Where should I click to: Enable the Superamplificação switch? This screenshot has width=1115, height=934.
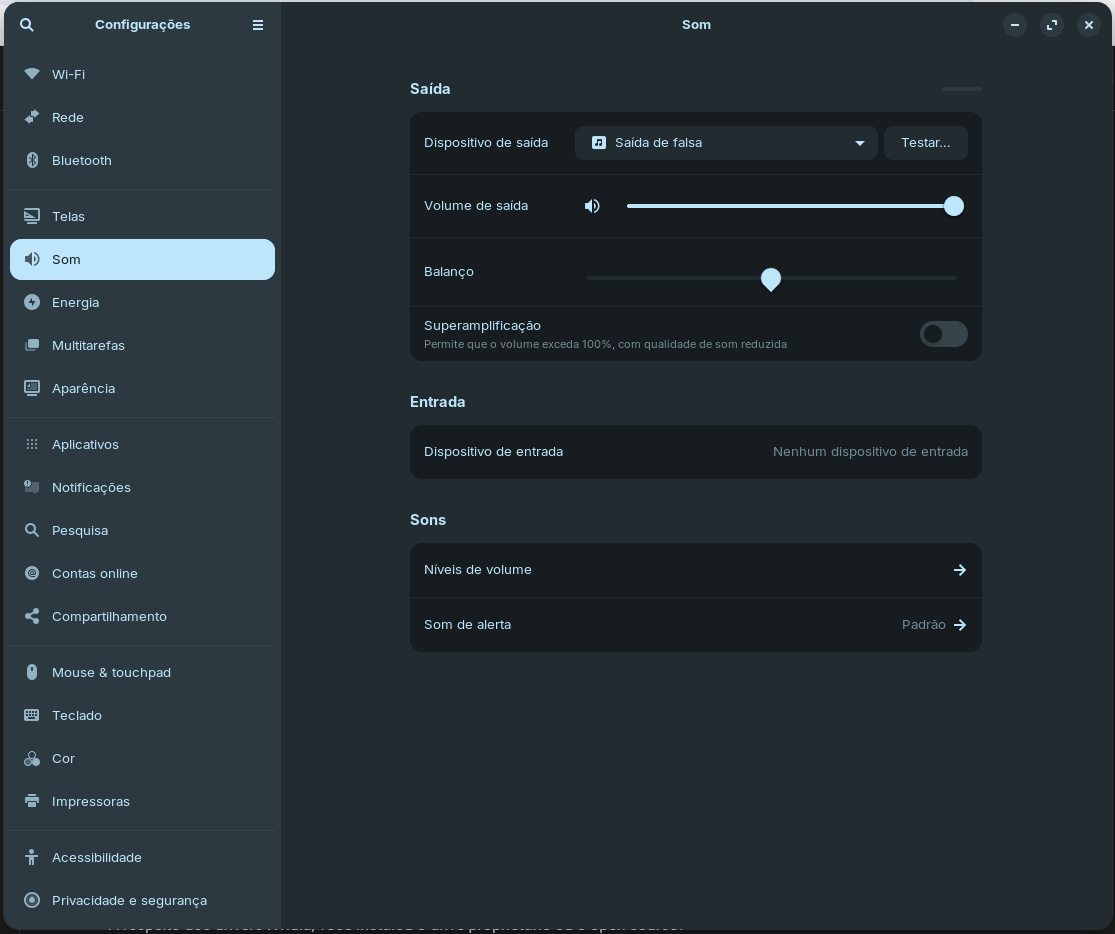[943, 334]
